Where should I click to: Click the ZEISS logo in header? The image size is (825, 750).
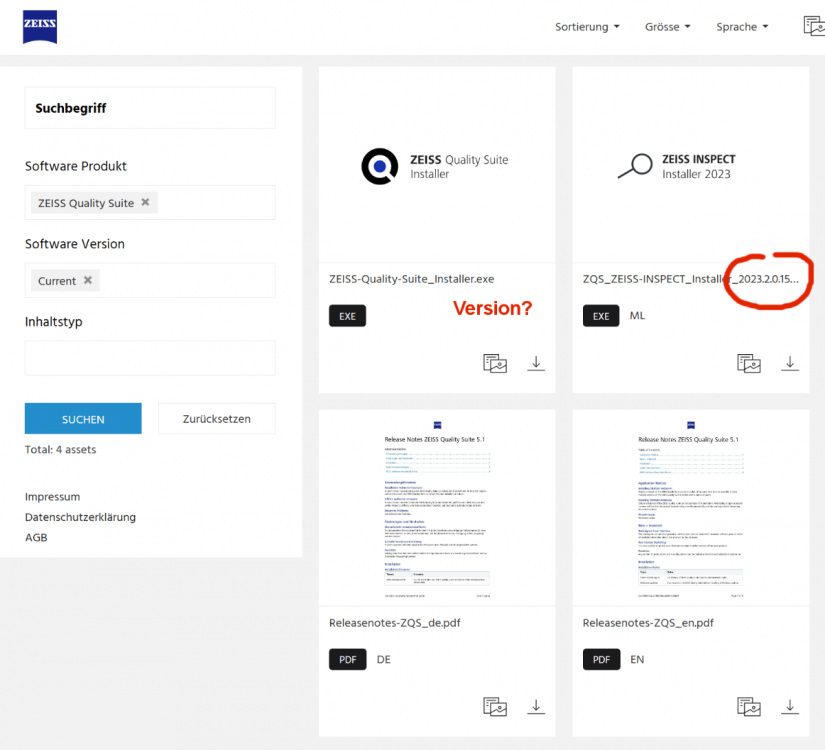pos(40,27)
